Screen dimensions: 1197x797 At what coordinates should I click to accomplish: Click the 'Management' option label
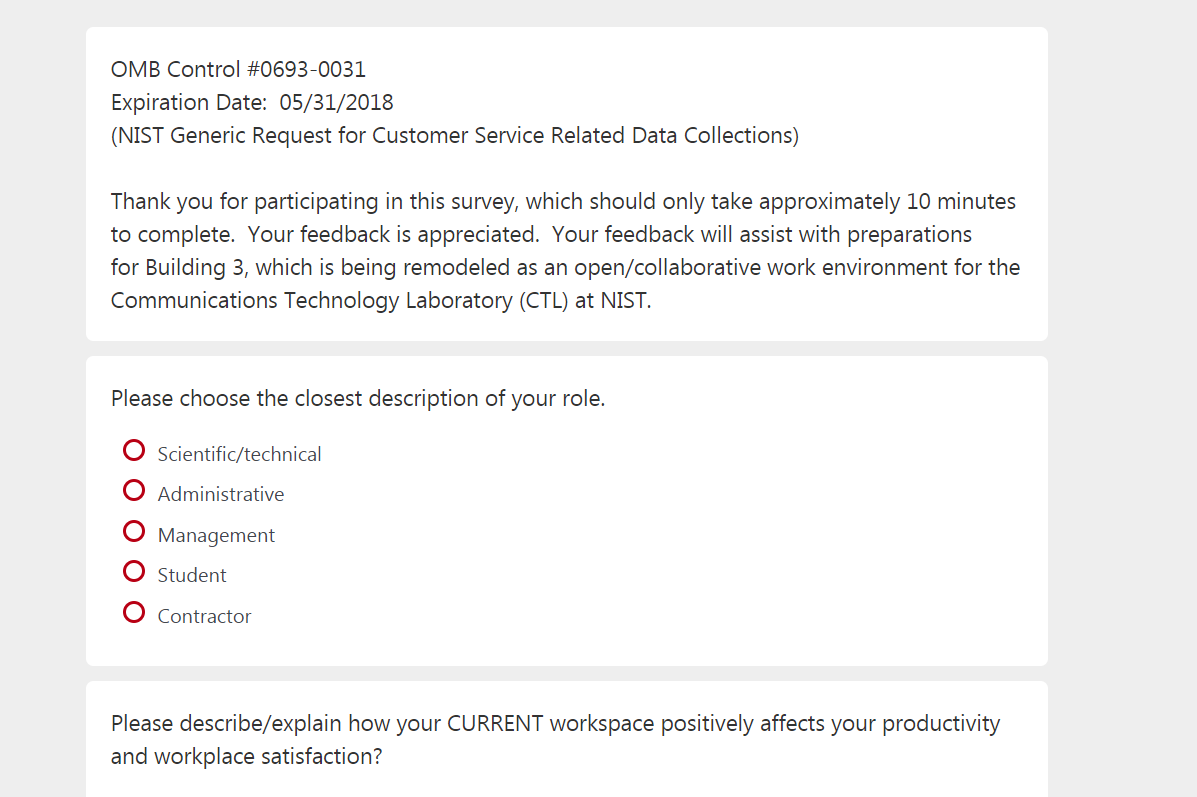point(216,535)
